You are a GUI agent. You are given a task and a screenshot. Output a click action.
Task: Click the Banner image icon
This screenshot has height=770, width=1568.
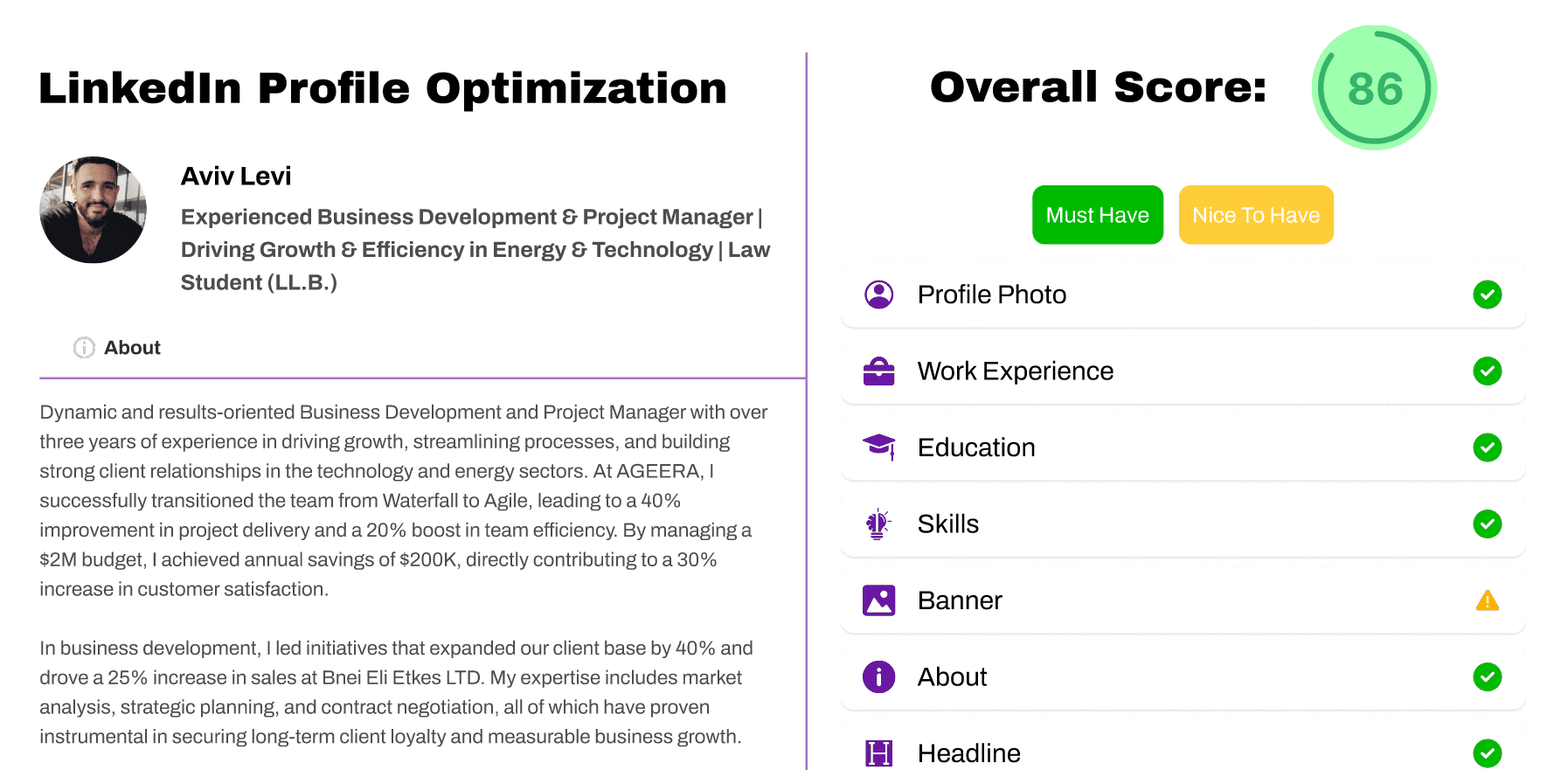878,600
